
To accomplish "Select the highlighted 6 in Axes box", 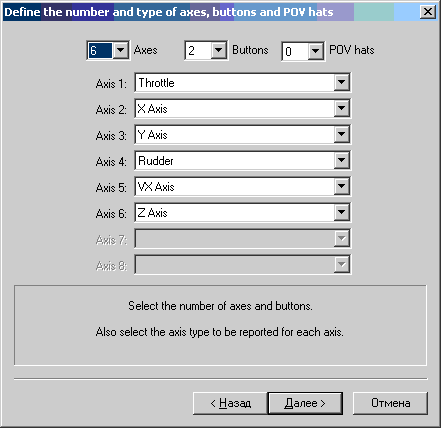I will tap(100, 51).
